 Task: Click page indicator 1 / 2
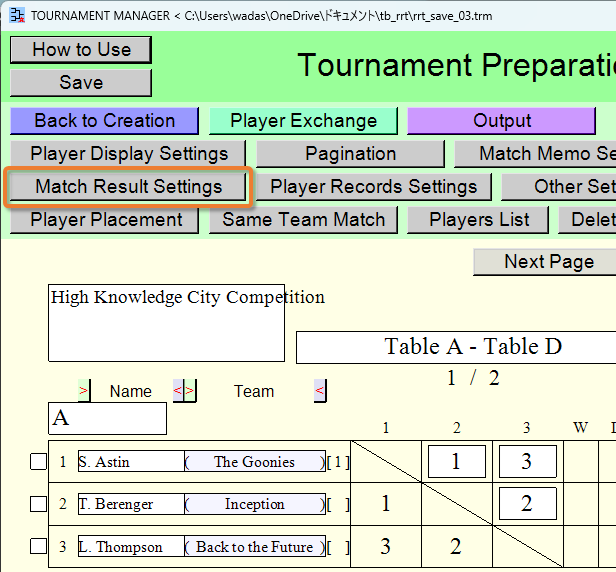[473, 378]
